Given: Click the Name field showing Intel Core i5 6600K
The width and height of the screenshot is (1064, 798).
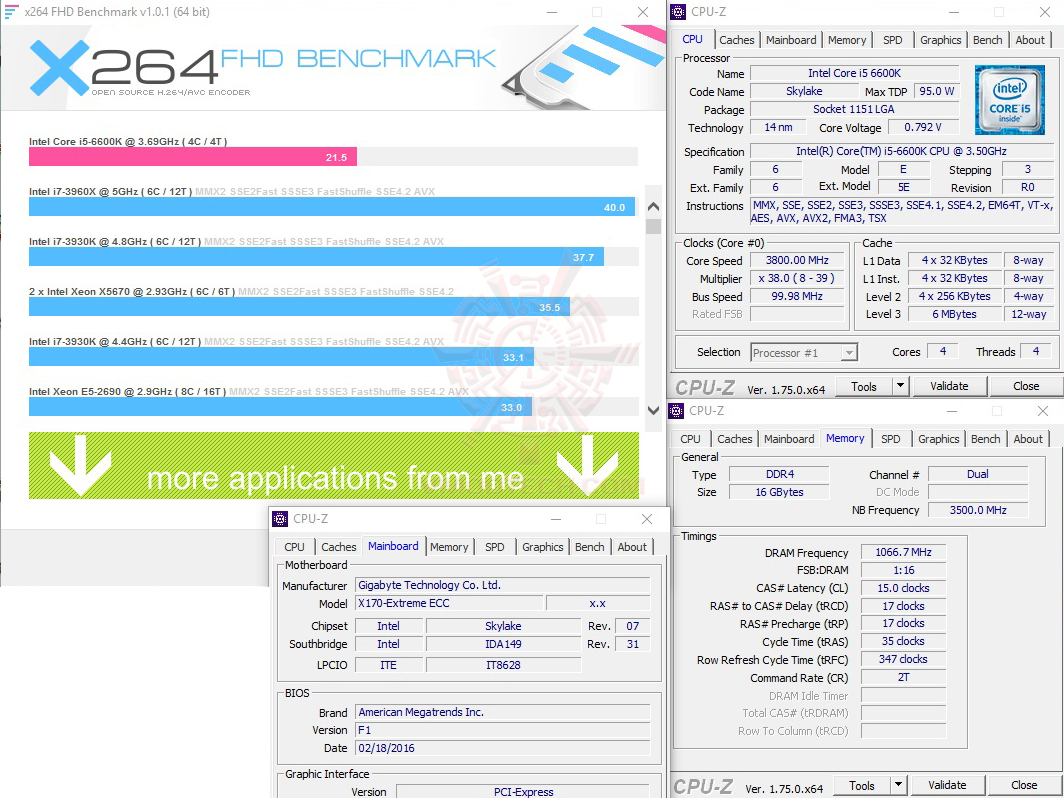Looking at the screenshot, I should click(x=854, y=73).
